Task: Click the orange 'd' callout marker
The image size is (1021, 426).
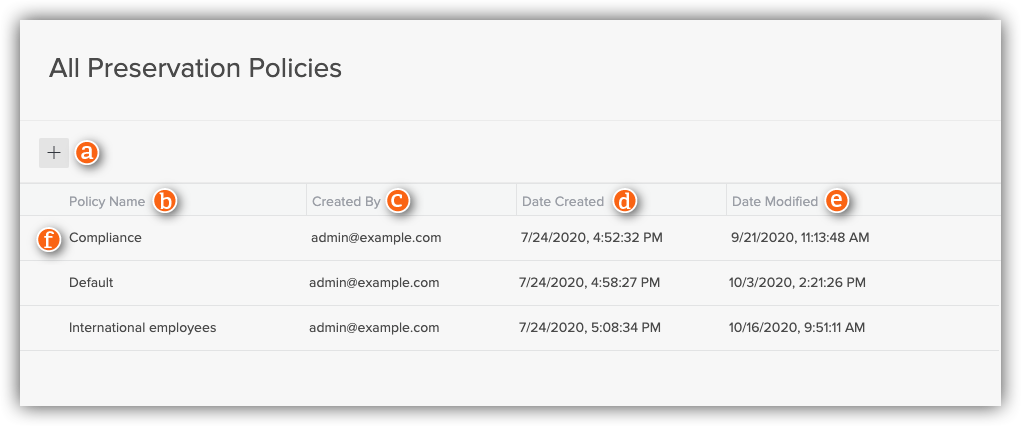Action: [x=624, y=201]
